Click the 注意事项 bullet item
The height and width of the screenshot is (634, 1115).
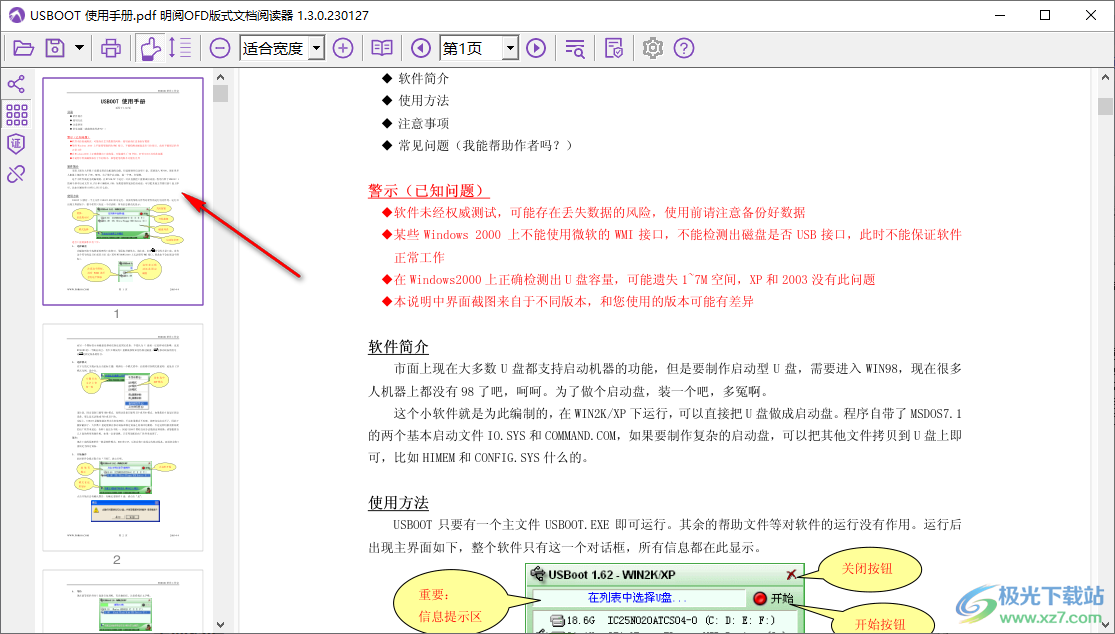[x=423, y=123]
